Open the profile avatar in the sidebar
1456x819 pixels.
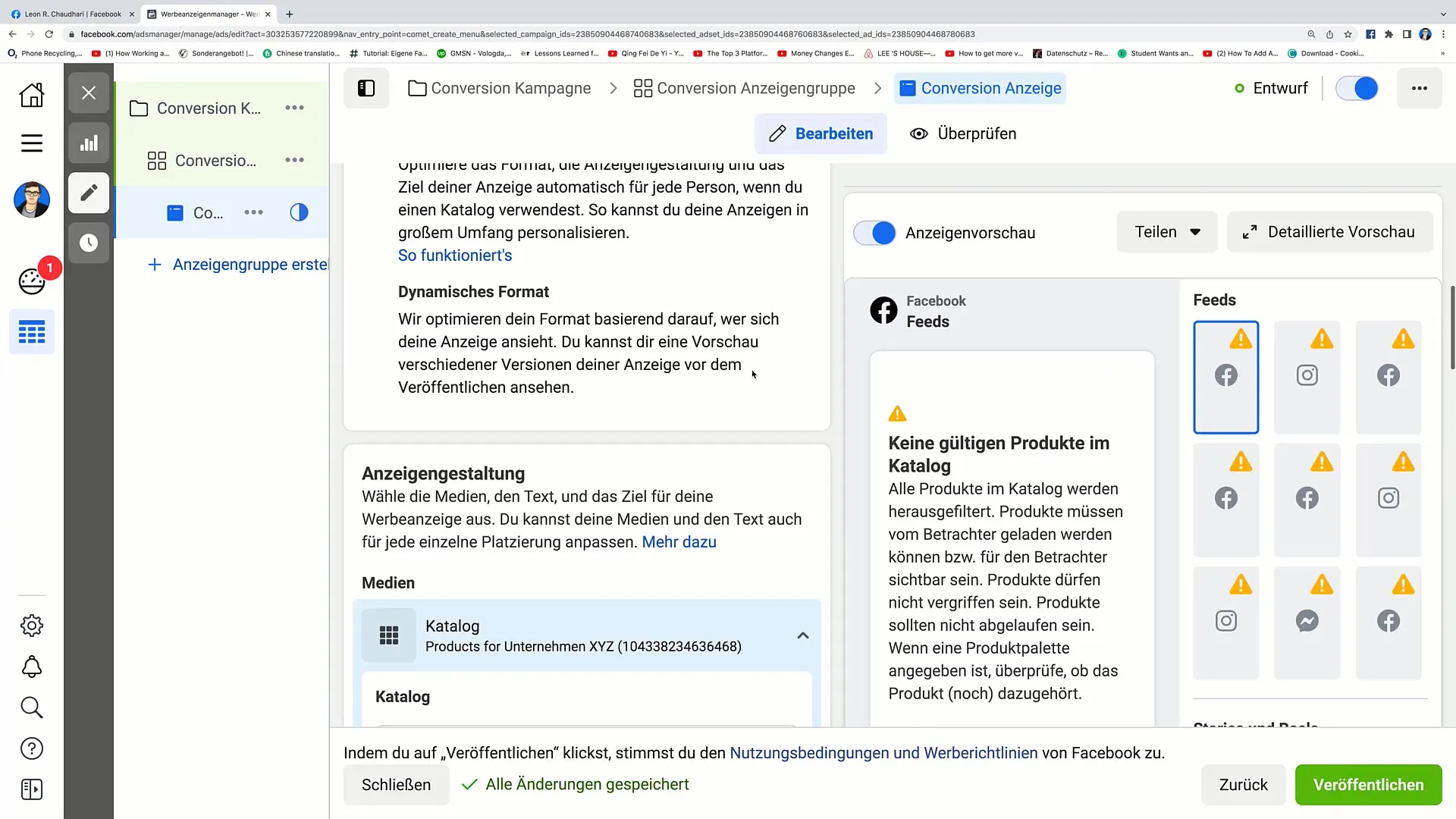click(32, 199)
